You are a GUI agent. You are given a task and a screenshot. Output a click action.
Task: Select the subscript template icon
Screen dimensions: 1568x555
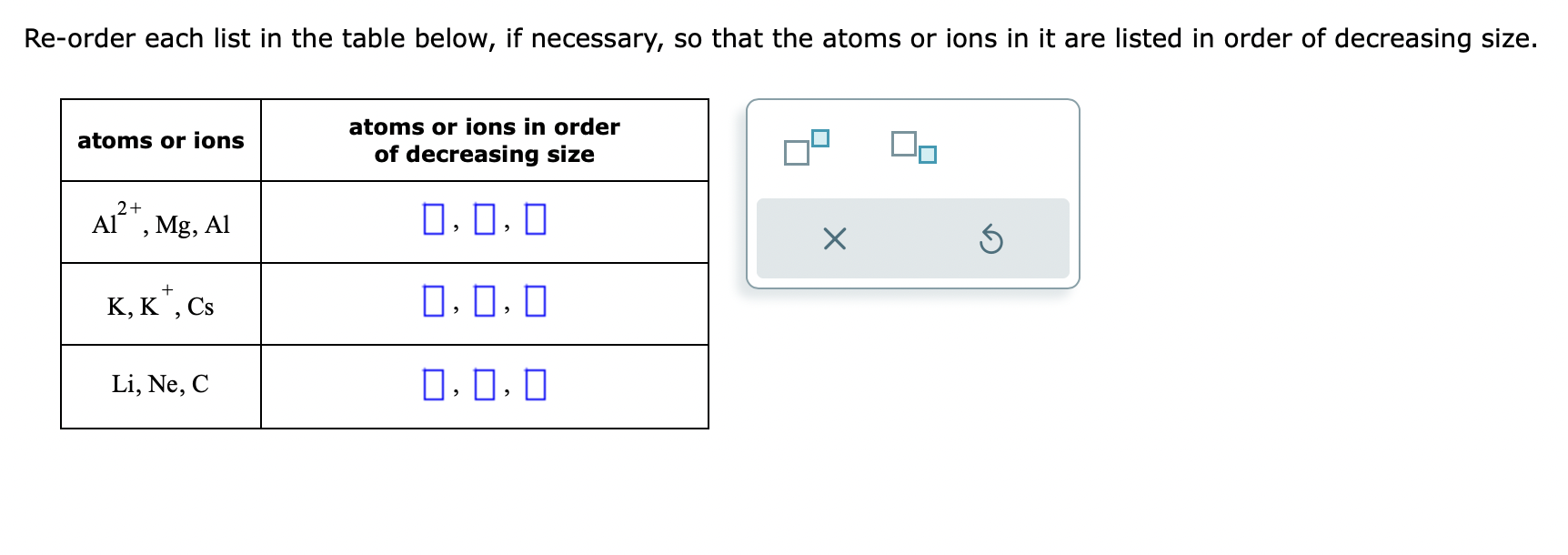[x=912, y=149]
